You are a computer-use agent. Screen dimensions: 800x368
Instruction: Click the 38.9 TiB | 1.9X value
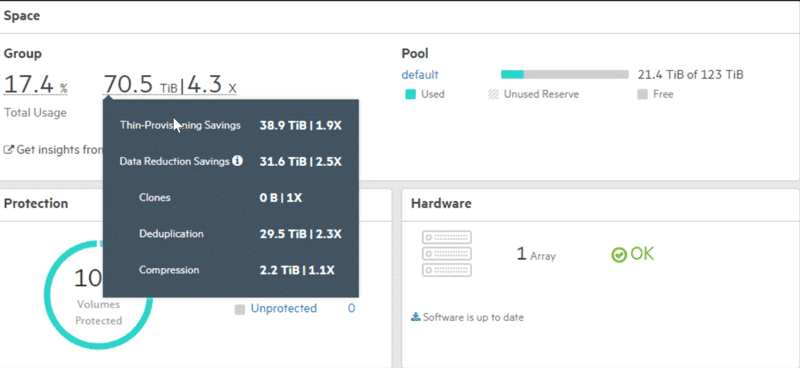point(301,126)
